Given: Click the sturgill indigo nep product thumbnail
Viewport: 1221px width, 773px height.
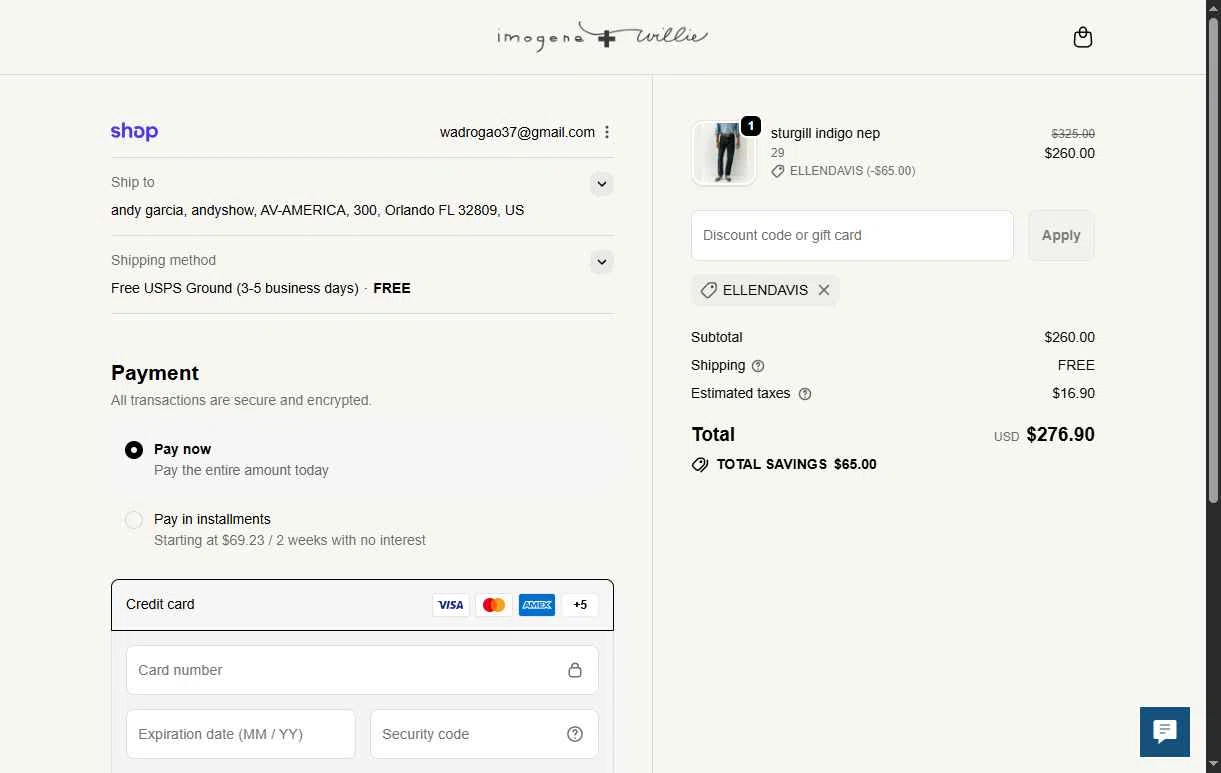Looking at the screenshot, I should point(724,153).
